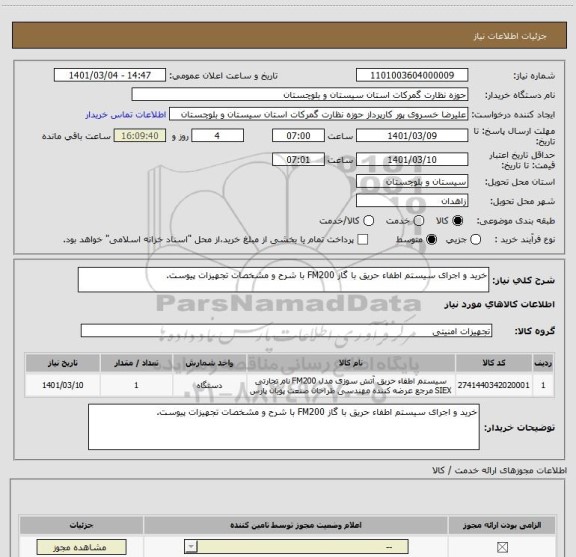
Task: Click the FM200 product name cell
Action: click(350, 386)
